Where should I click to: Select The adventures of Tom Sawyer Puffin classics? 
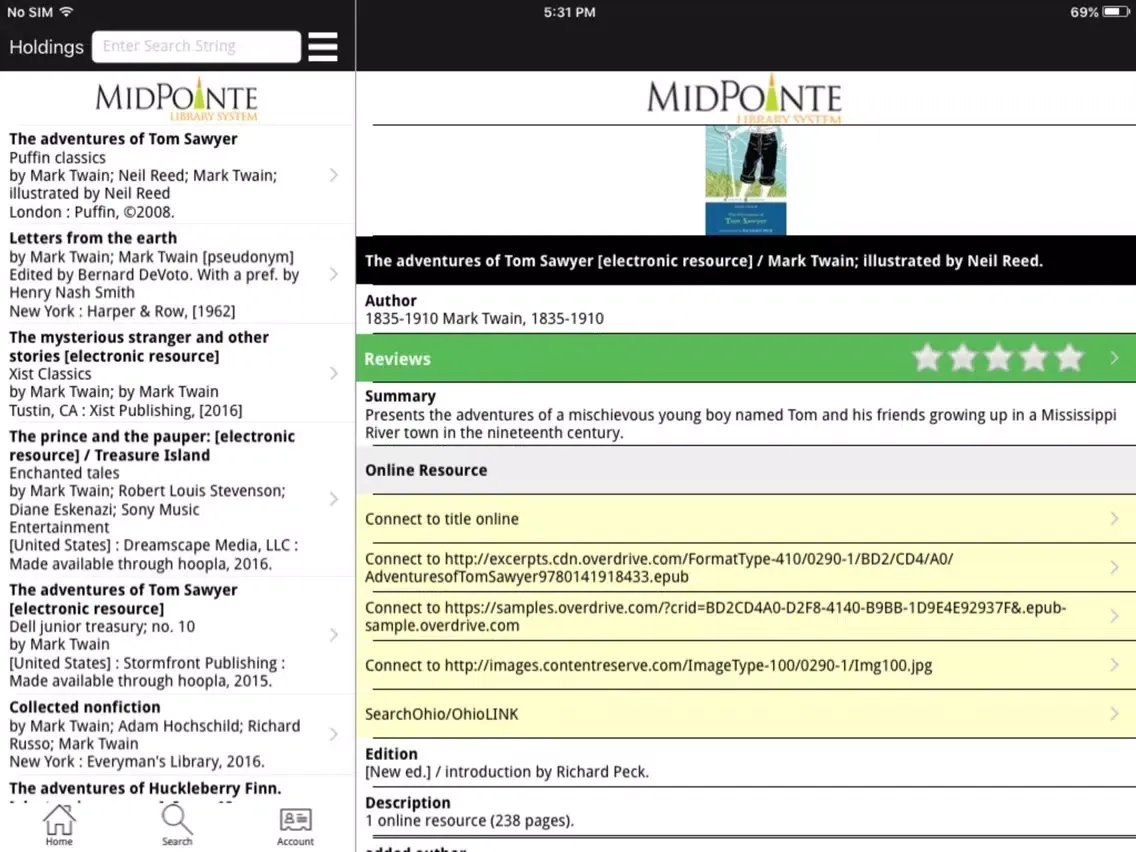click(x=178, y=175)
